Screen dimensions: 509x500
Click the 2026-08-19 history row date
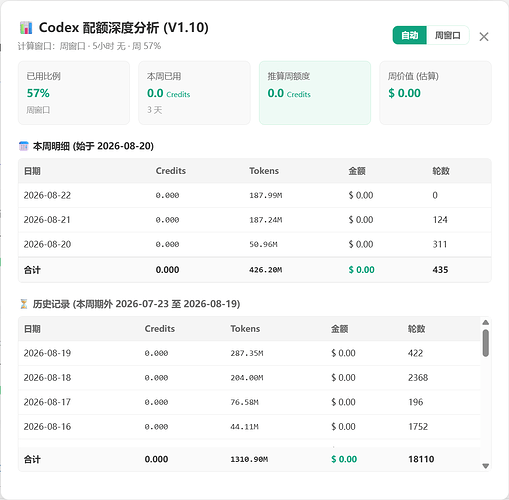click(47, 353)
